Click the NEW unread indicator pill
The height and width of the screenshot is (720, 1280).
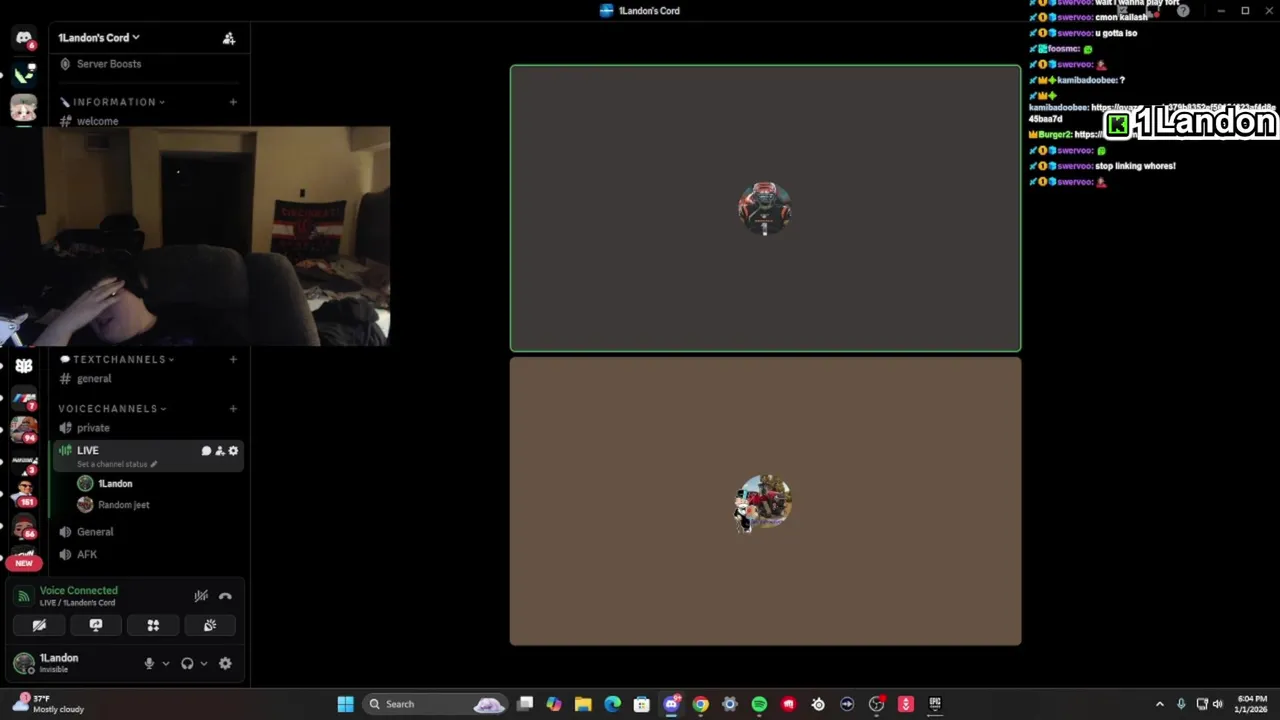[x=24, y=563]
